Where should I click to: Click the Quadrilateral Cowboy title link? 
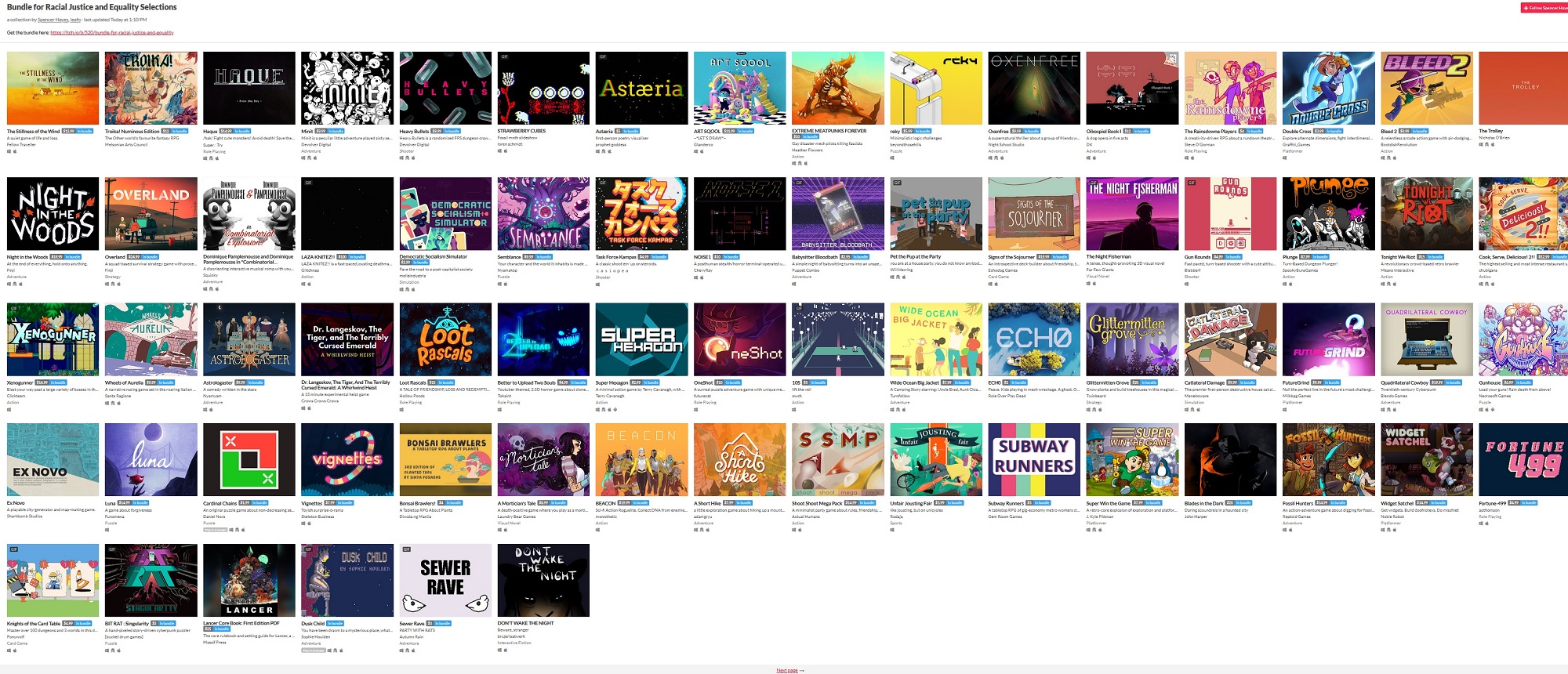coord(1405,383)
